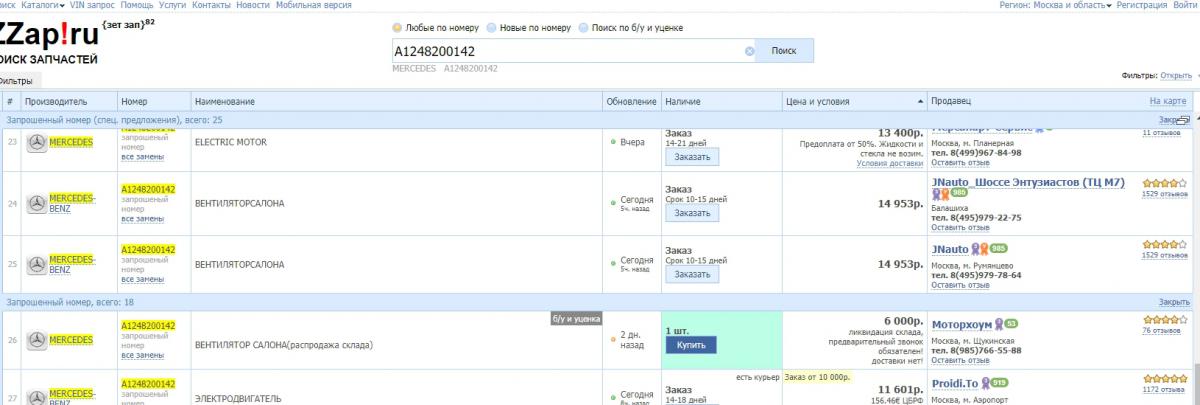
Task: Click the Mercedes-Benz logo in row 24
Action: pos(37,203)
